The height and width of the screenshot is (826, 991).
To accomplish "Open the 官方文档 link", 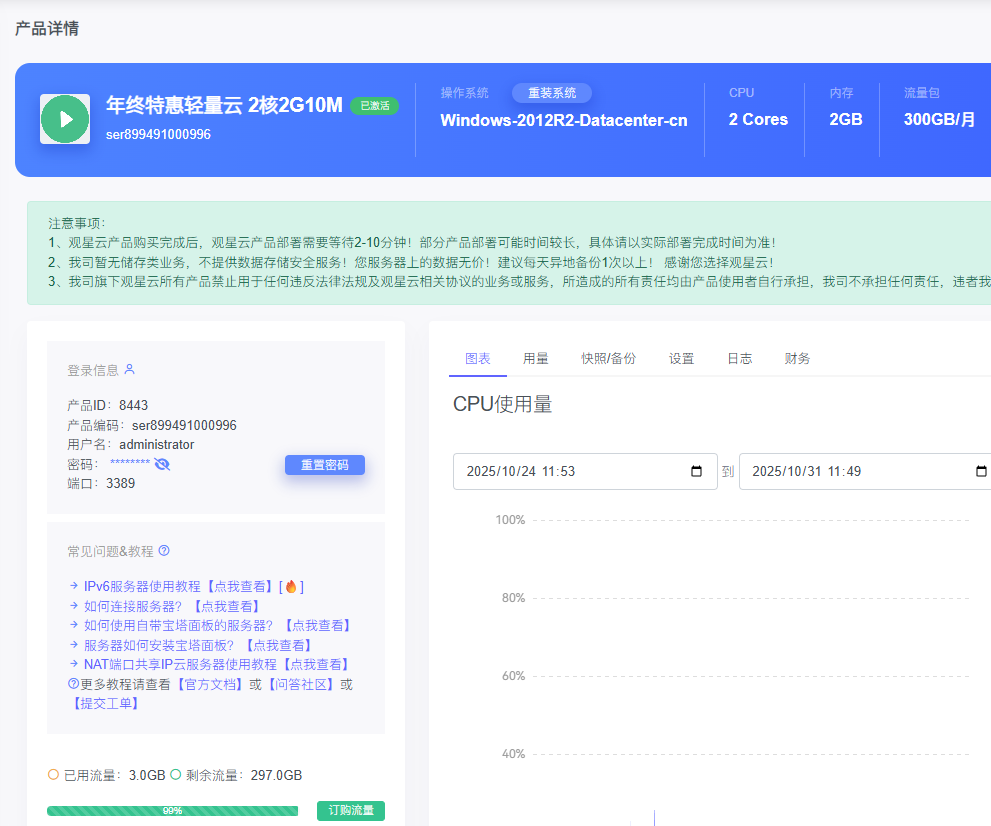I will pyautogui.click(x=210, y=685).
